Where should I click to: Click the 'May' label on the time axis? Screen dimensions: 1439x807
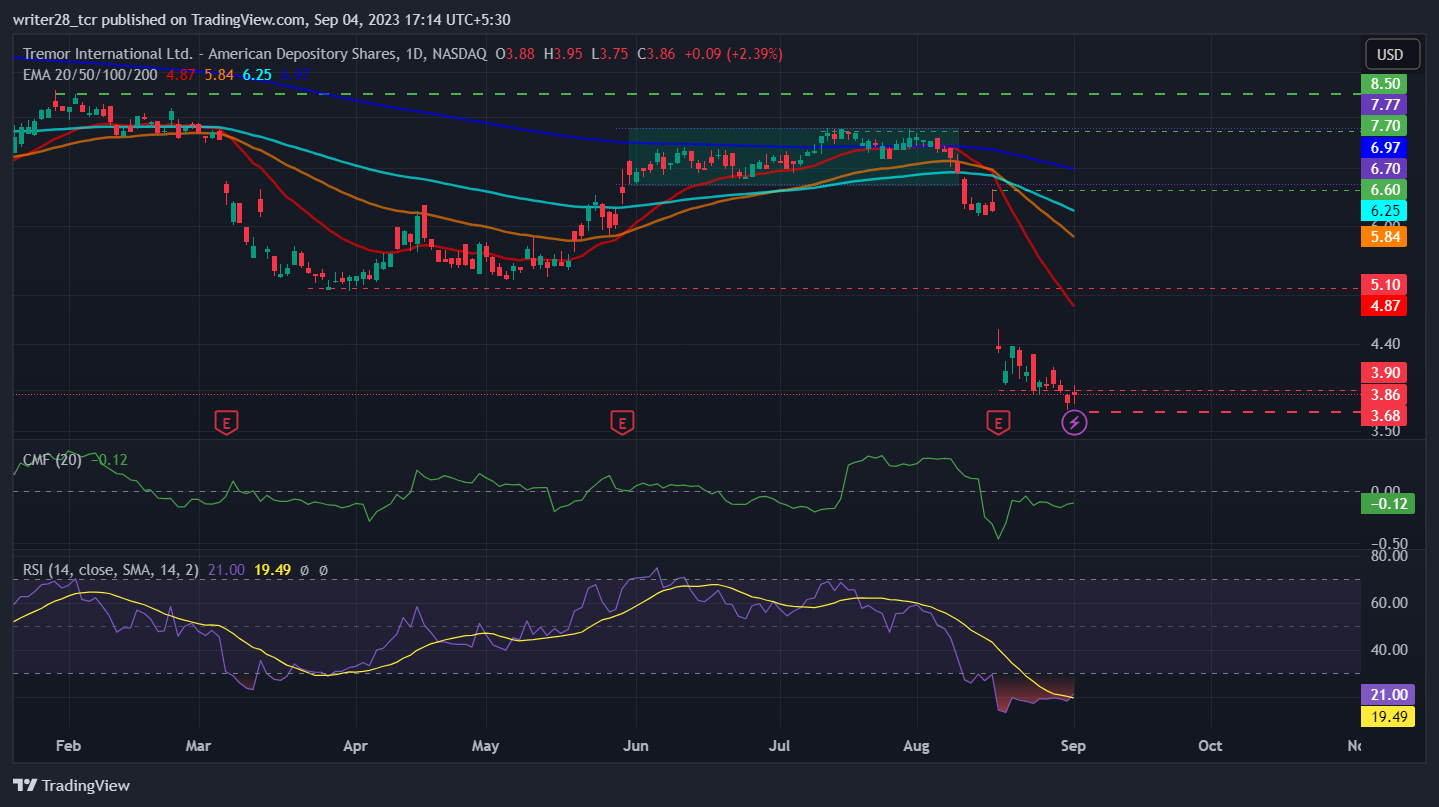485,746
